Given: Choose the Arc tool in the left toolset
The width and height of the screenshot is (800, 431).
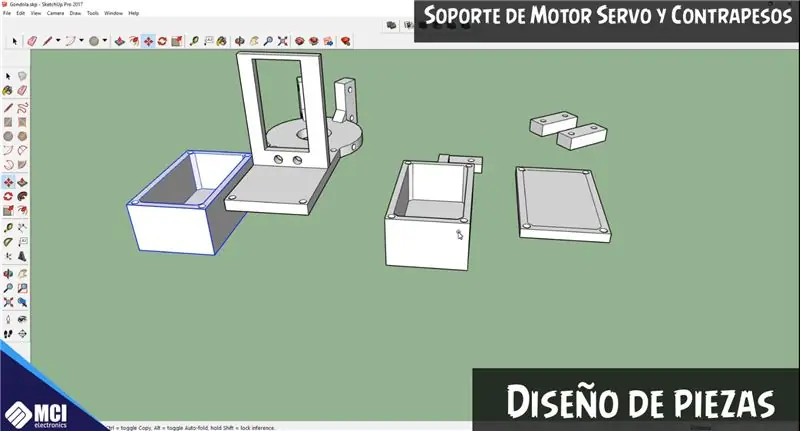Looking at the screenshot, I should 8,150.
